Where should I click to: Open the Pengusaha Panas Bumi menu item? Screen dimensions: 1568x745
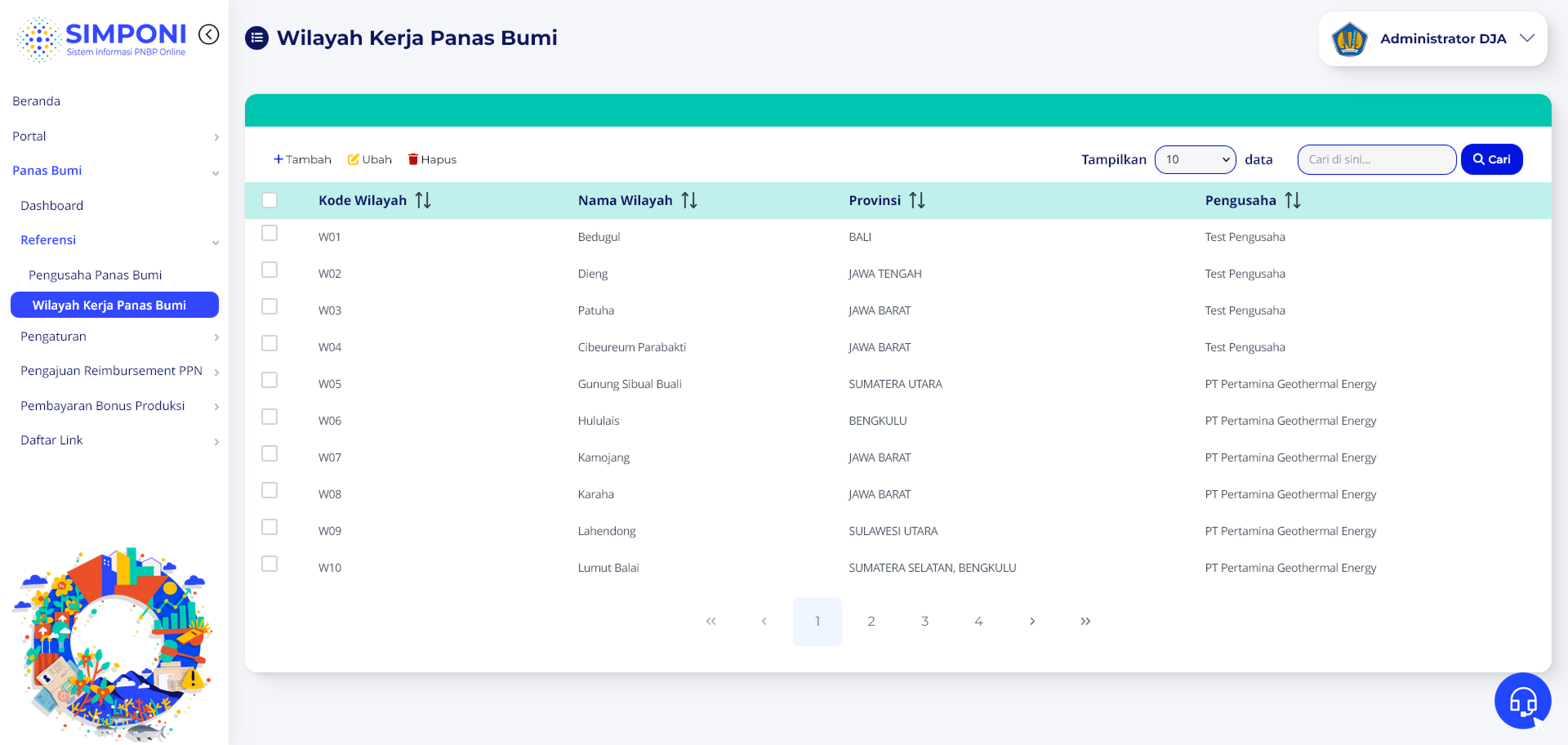coord(96,275)
